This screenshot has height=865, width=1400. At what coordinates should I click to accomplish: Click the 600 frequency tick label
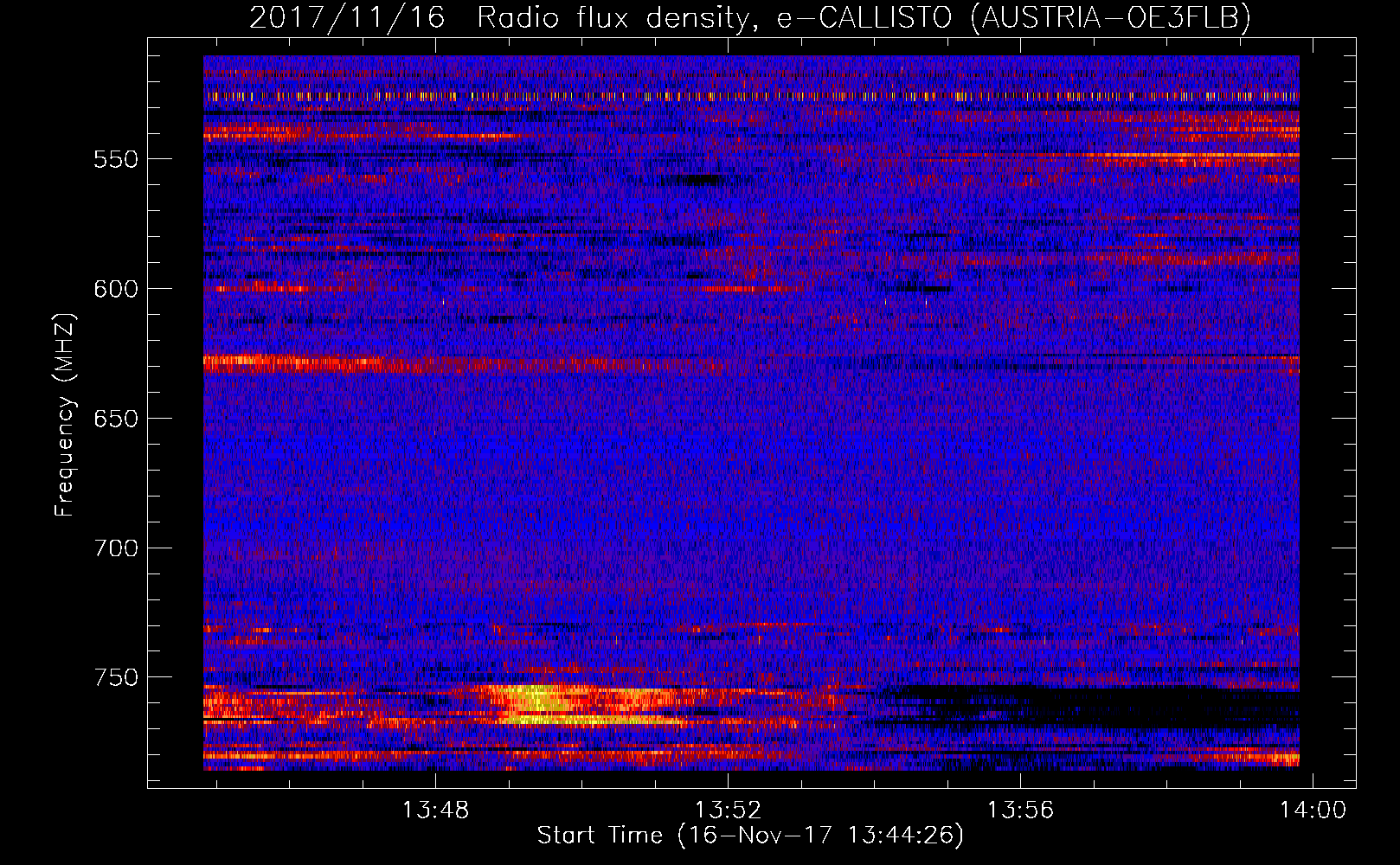(116, 289)
